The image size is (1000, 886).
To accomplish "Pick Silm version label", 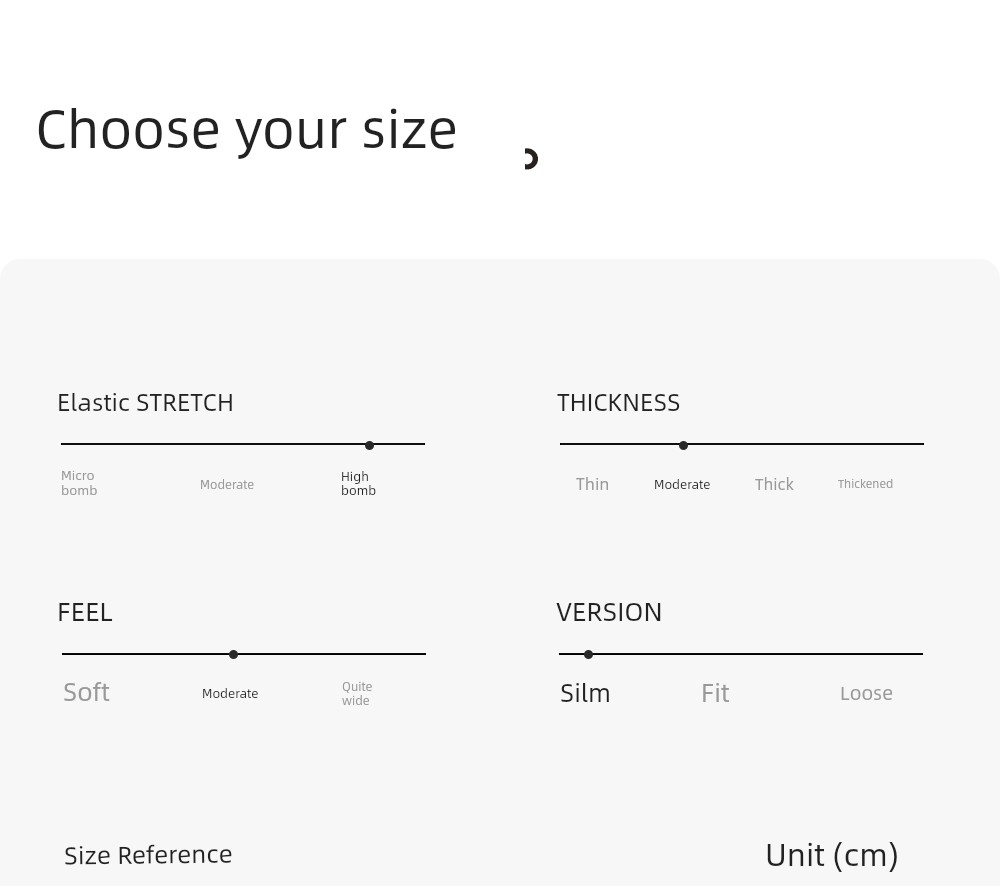I will coord(585,693).
